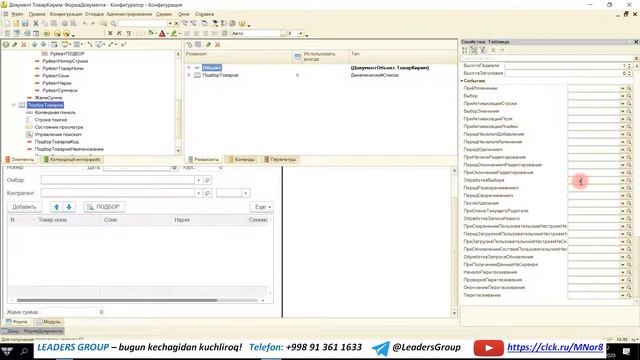Click ФормаДокумента window button in bottom bar
This screenshot has width=640, height=360.
point(32,331)
